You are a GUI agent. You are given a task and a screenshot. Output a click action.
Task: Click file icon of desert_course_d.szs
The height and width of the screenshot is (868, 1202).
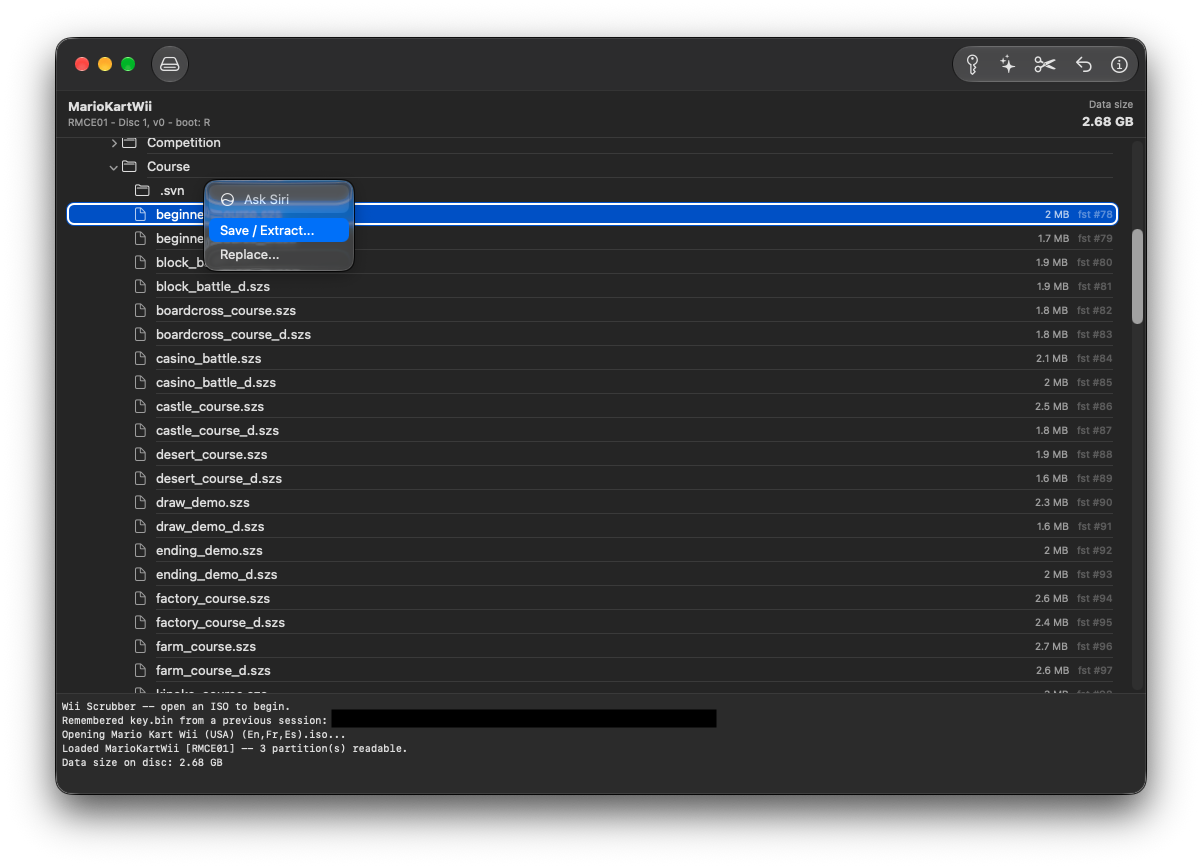(141, 479)
